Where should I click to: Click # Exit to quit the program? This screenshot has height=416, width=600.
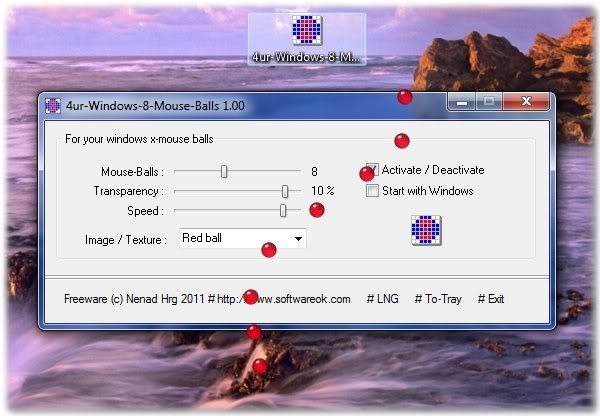[491, 299]
